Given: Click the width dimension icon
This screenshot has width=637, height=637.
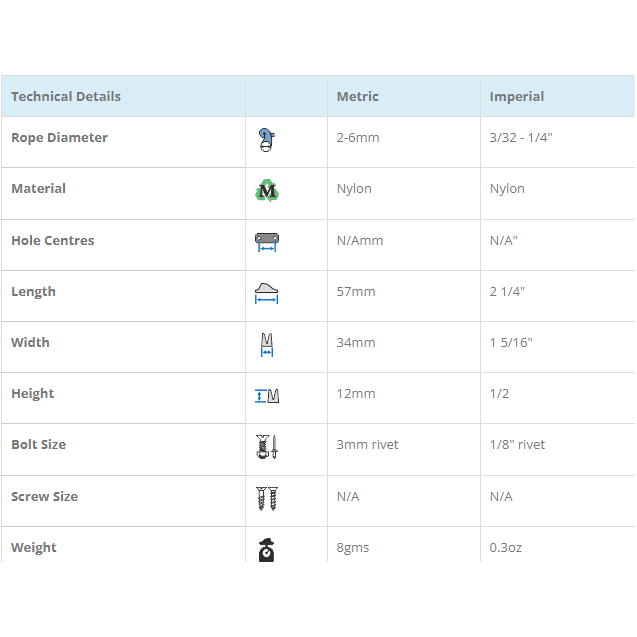Looking at the screenshot, I should tap(266, 344).
